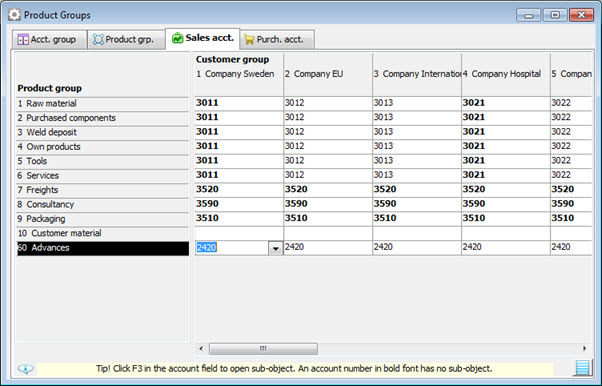
Task: Switch to the Product grp. tab
Action: tap(126, 40)
